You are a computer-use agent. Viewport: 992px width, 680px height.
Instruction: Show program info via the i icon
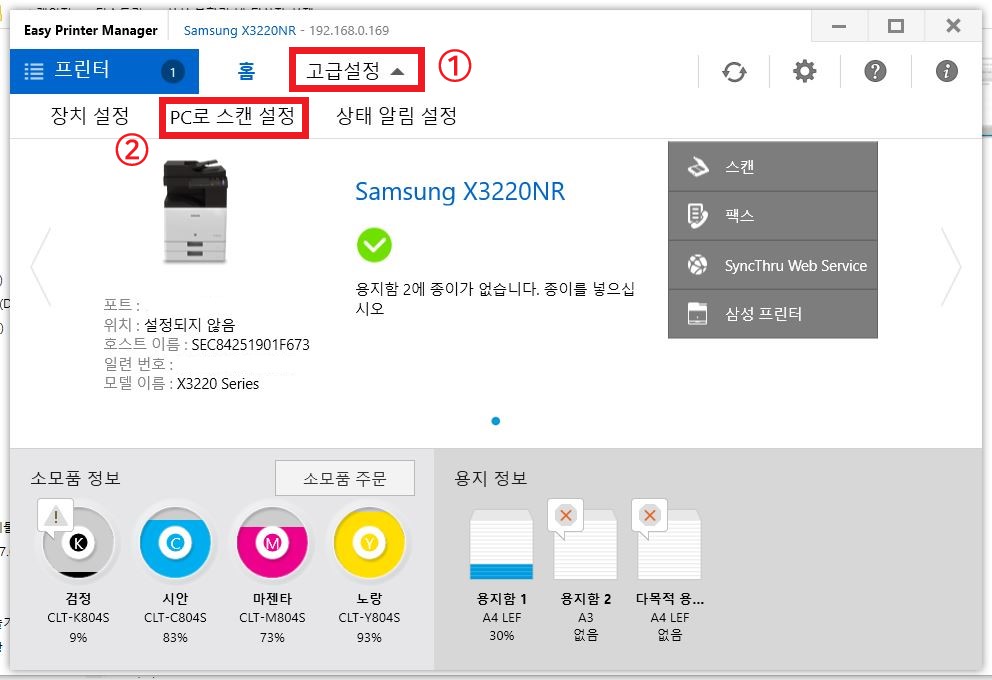946,71
